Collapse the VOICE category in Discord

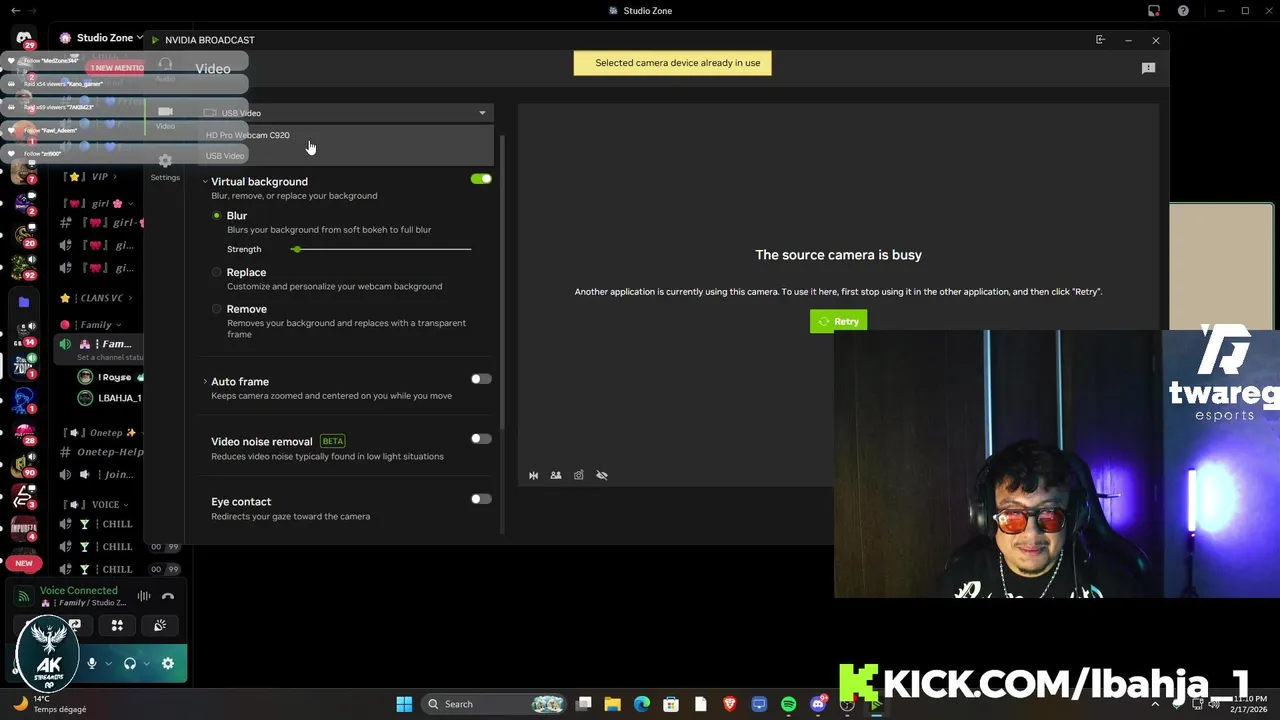pyautogui.click(x=95, y=505)
